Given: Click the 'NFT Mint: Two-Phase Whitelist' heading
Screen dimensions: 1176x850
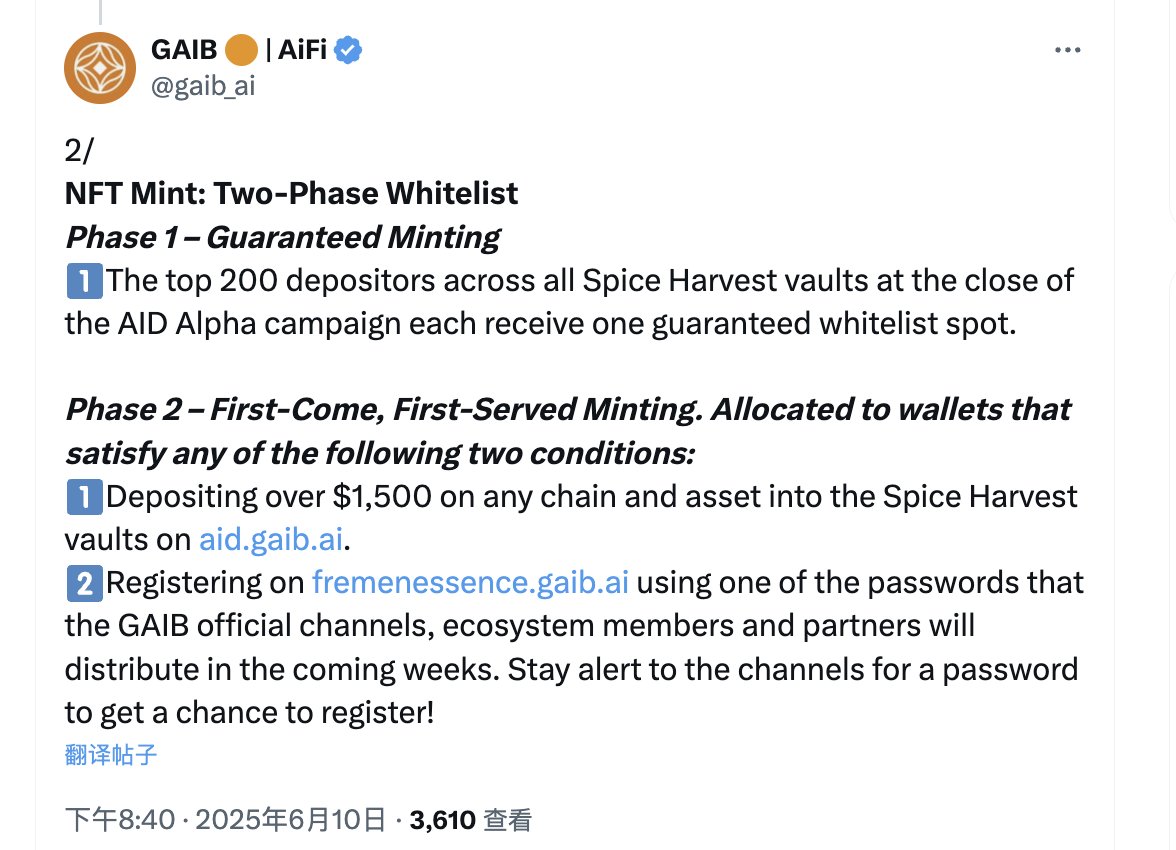Looking at the screenshot, I should coord(291,194).
